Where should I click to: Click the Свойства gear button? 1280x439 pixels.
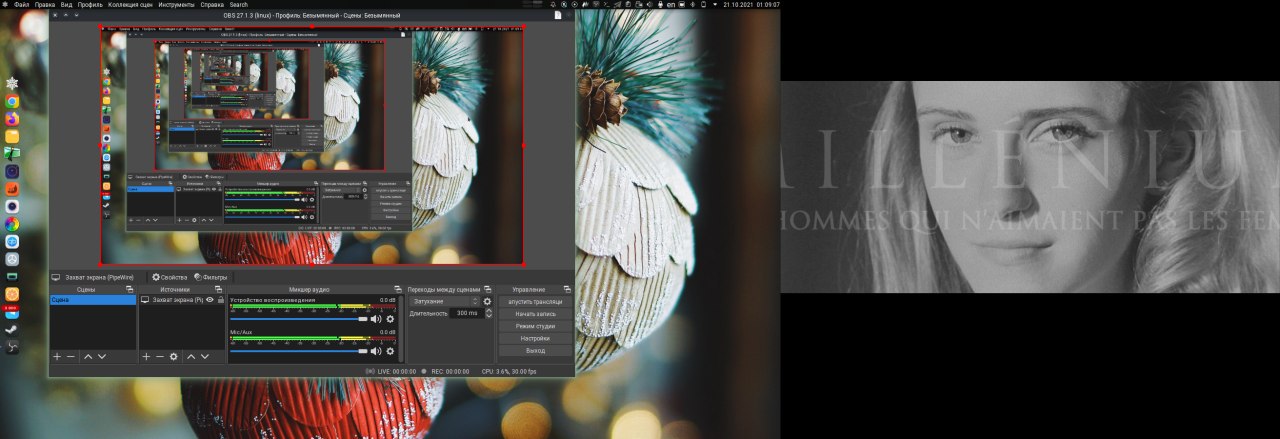[x=169, y=277]
